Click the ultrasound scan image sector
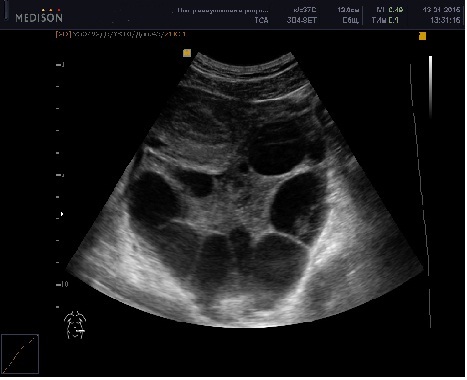This screenshot has height=380, width=467. [x=245, y=189]
